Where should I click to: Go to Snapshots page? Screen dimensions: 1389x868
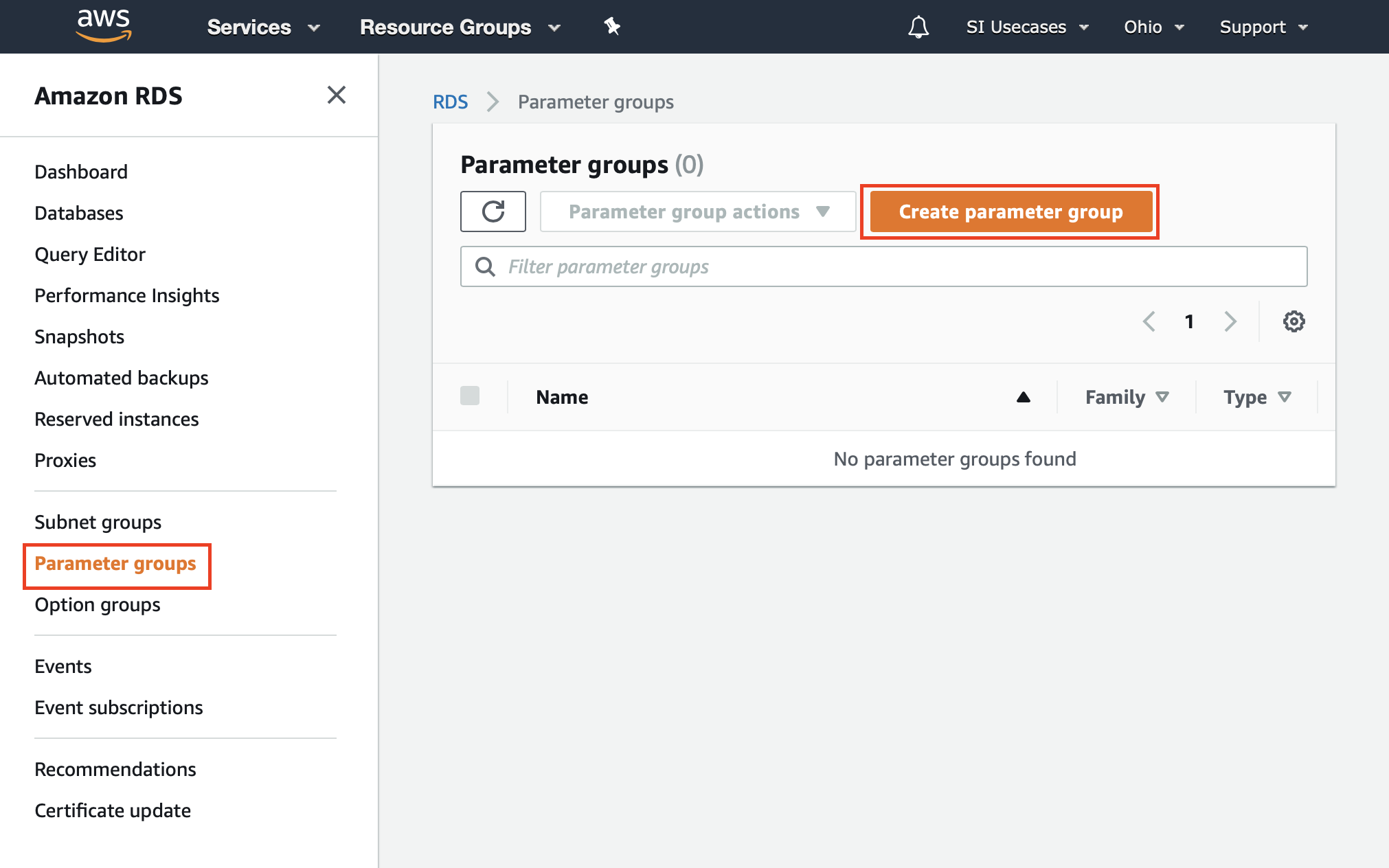[80, 336]
